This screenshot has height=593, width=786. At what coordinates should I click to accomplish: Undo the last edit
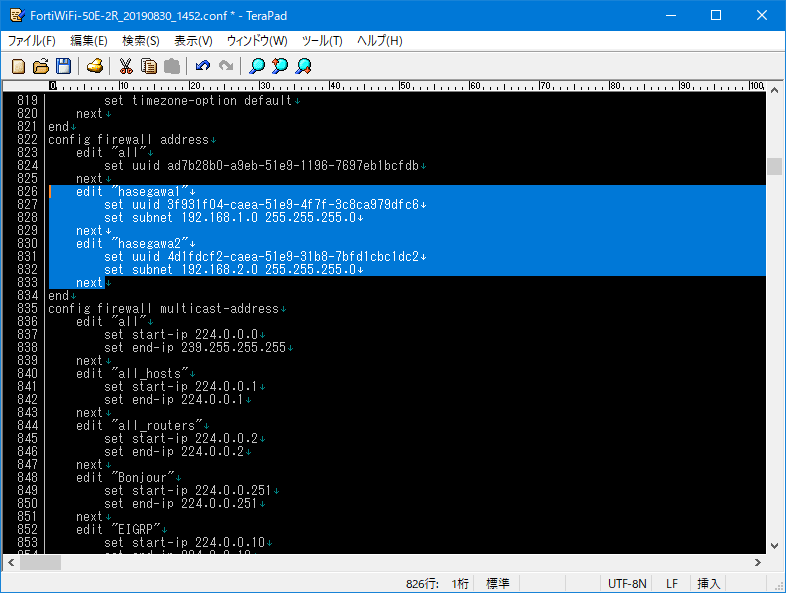(203, 66)
